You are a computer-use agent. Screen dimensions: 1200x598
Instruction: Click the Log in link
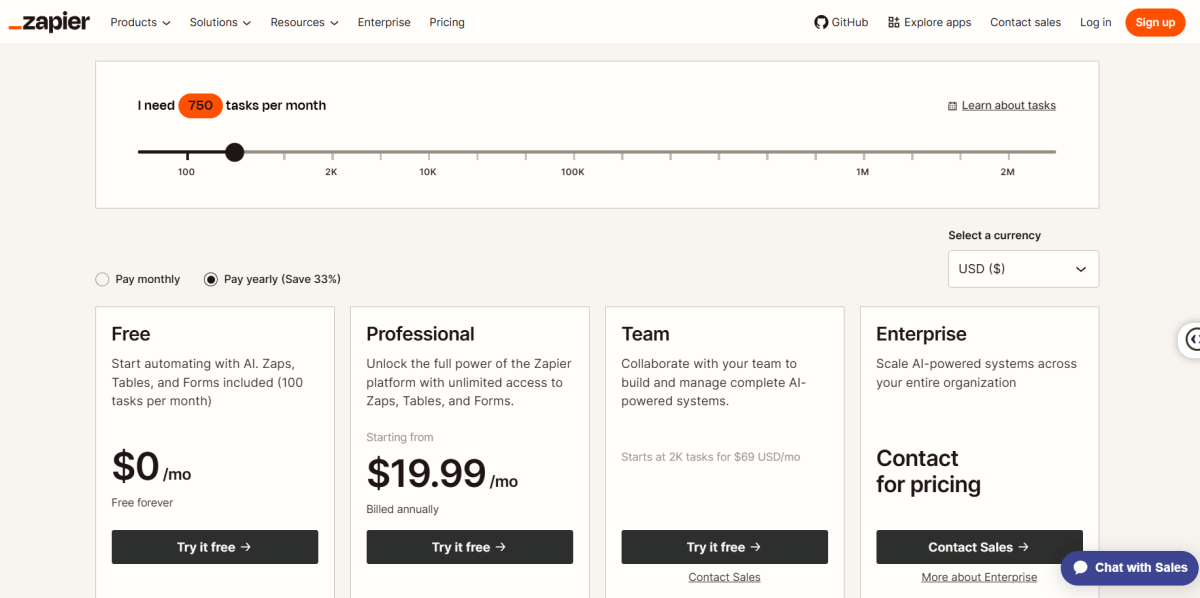(x=1095, y=22)
